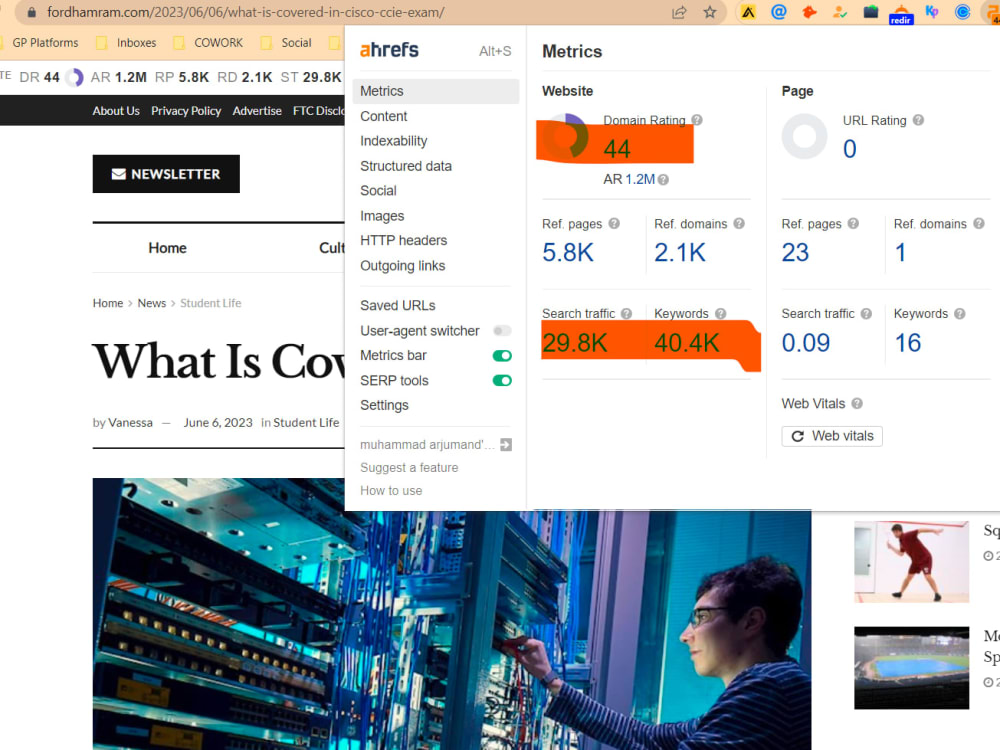This screenshot has width=1000, height=750.
Task: Open the dark folder extension icon
Action: click(x=871, y=11)
